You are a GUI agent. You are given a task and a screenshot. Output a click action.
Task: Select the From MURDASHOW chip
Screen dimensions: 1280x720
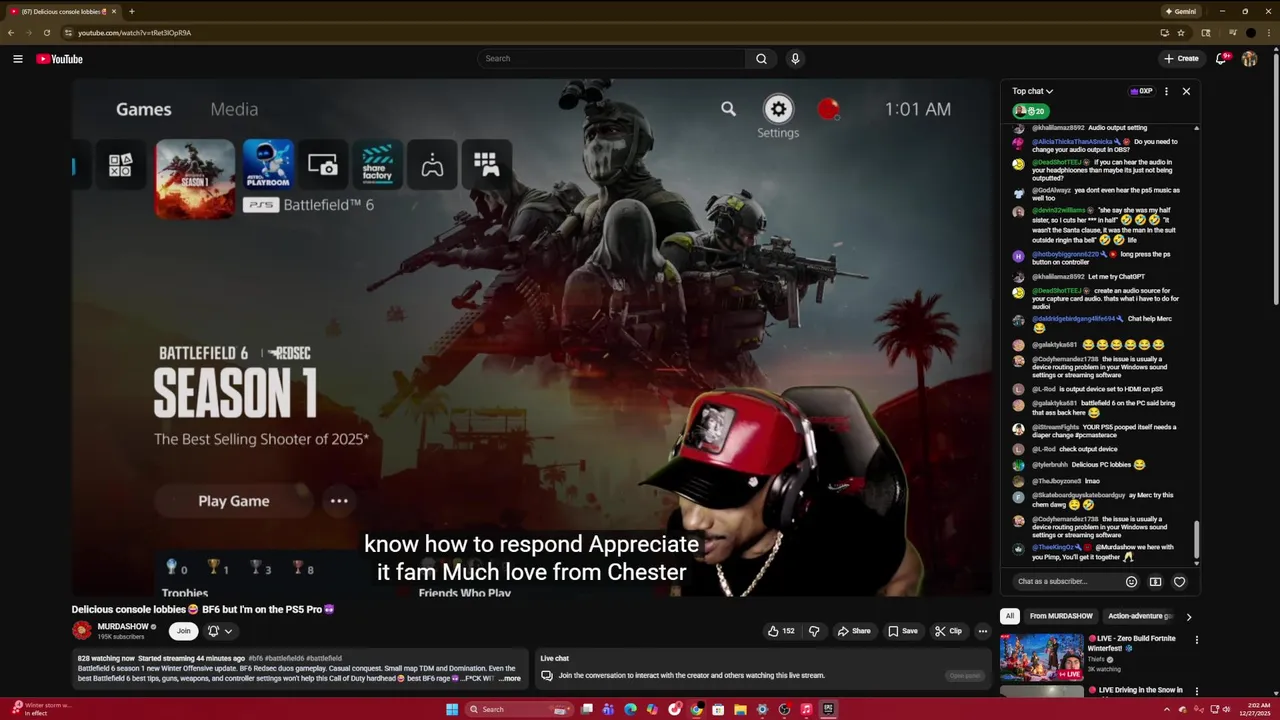click(1061, 616)
